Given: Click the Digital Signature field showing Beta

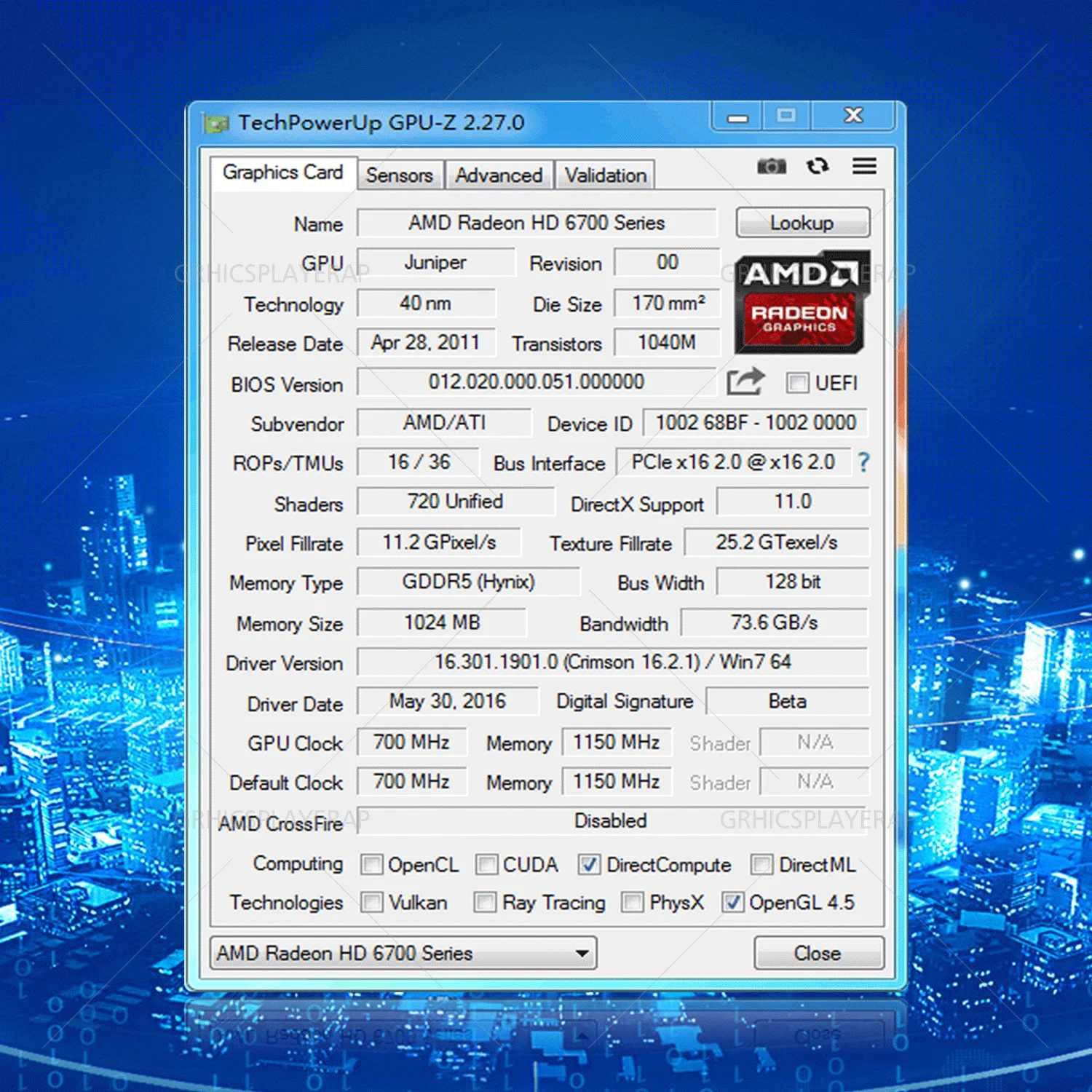Looking at the screenshot, I should click(788, 700).
